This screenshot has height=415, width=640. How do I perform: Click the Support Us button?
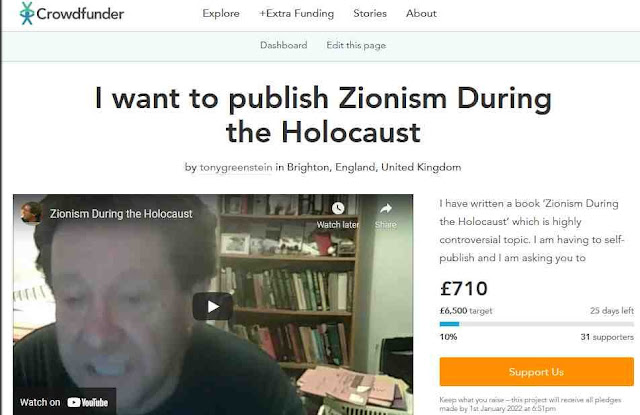pyautogui.click(x=536, y=372)
